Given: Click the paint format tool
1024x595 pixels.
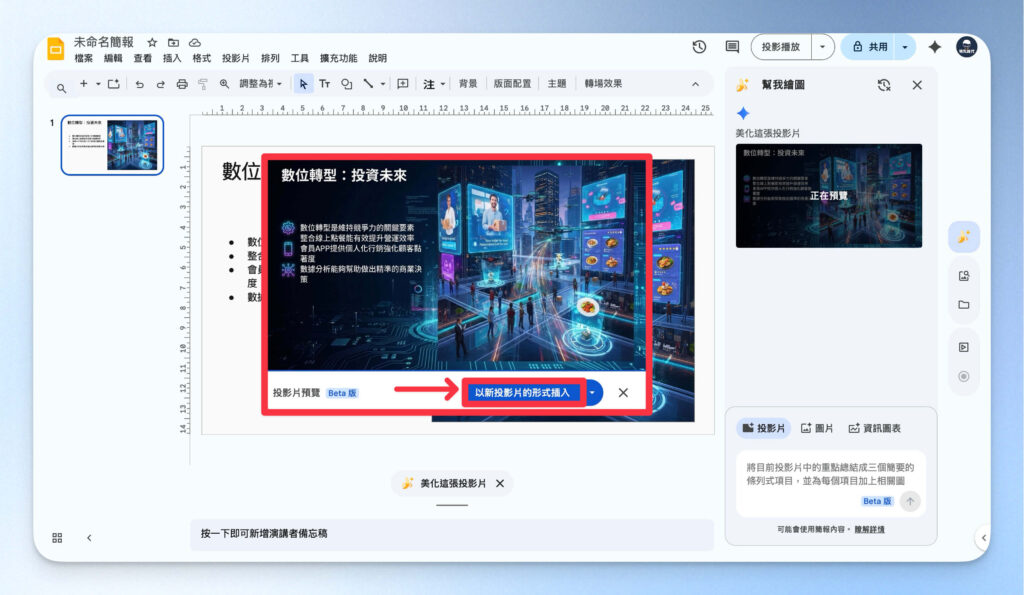Looking at the screenshot, I should [x=202, y=85].
